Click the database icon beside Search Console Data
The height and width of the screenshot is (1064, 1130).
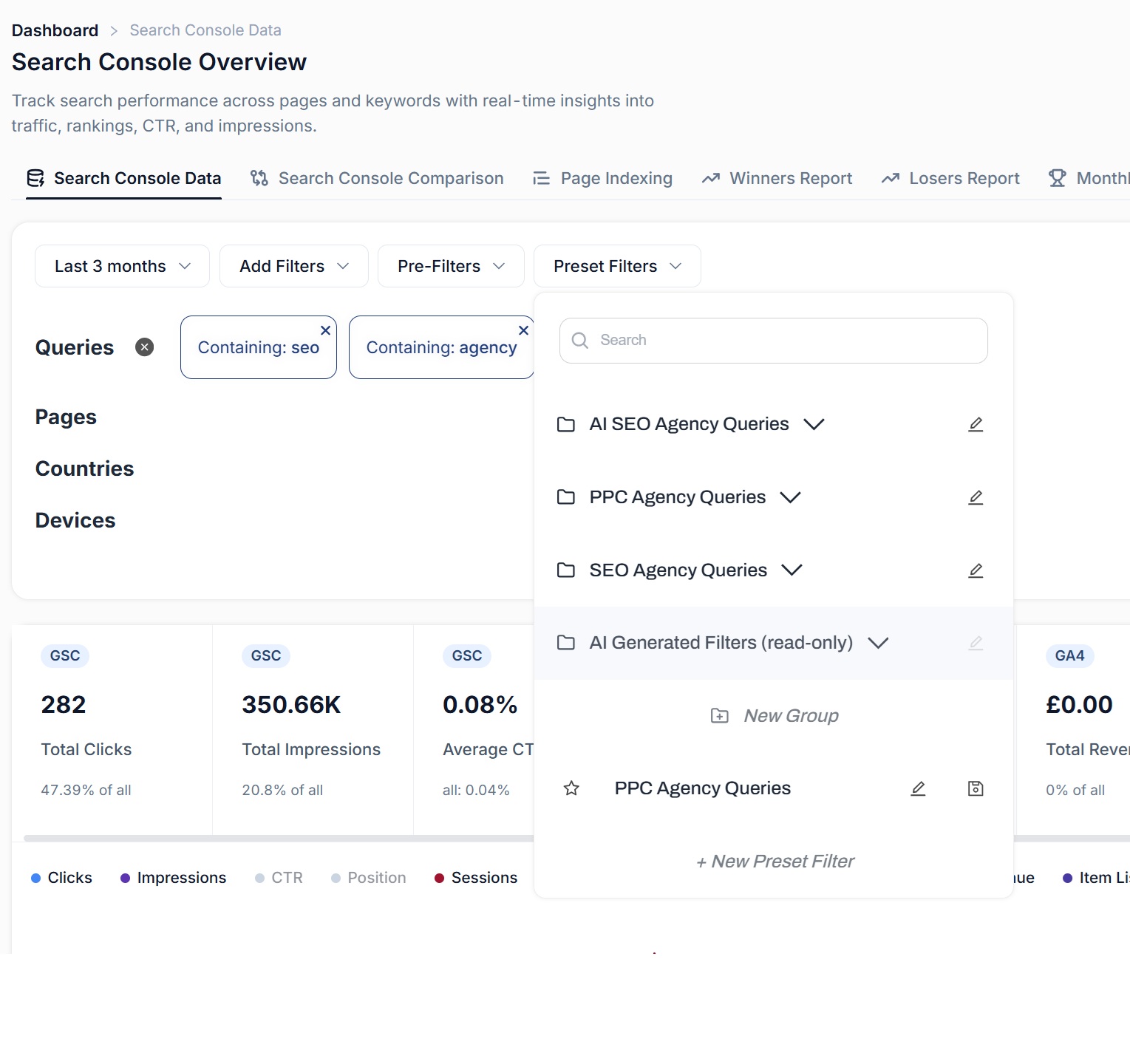(x=35, y=178)
